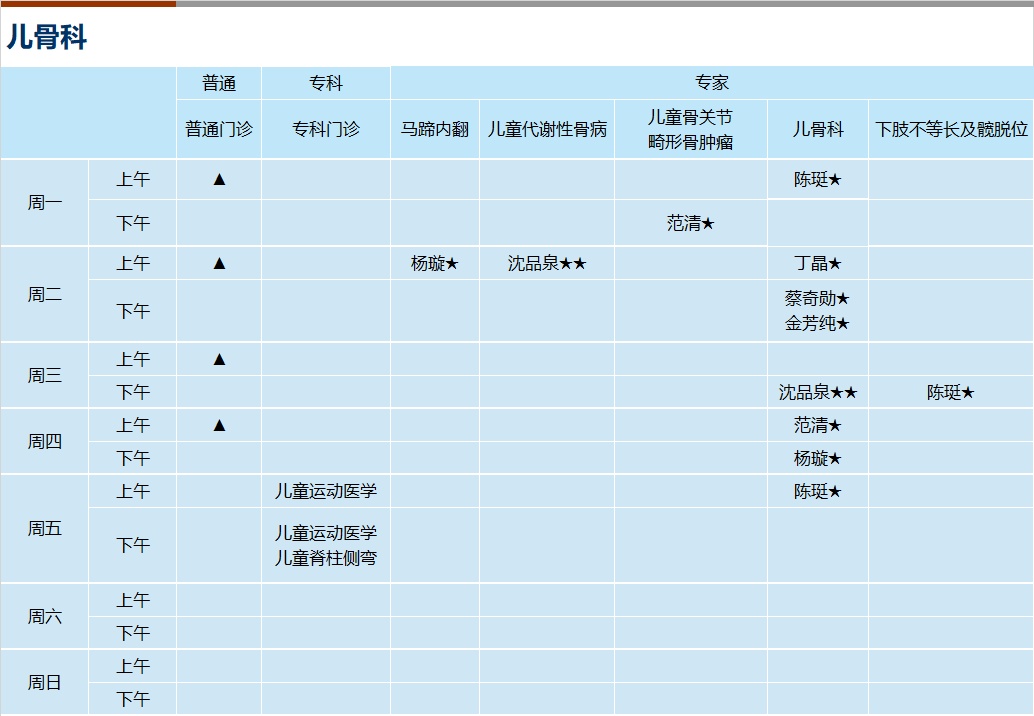1034x716 pixels.
Task: Select the 上午 label for 周三
Action: point(133,359)
